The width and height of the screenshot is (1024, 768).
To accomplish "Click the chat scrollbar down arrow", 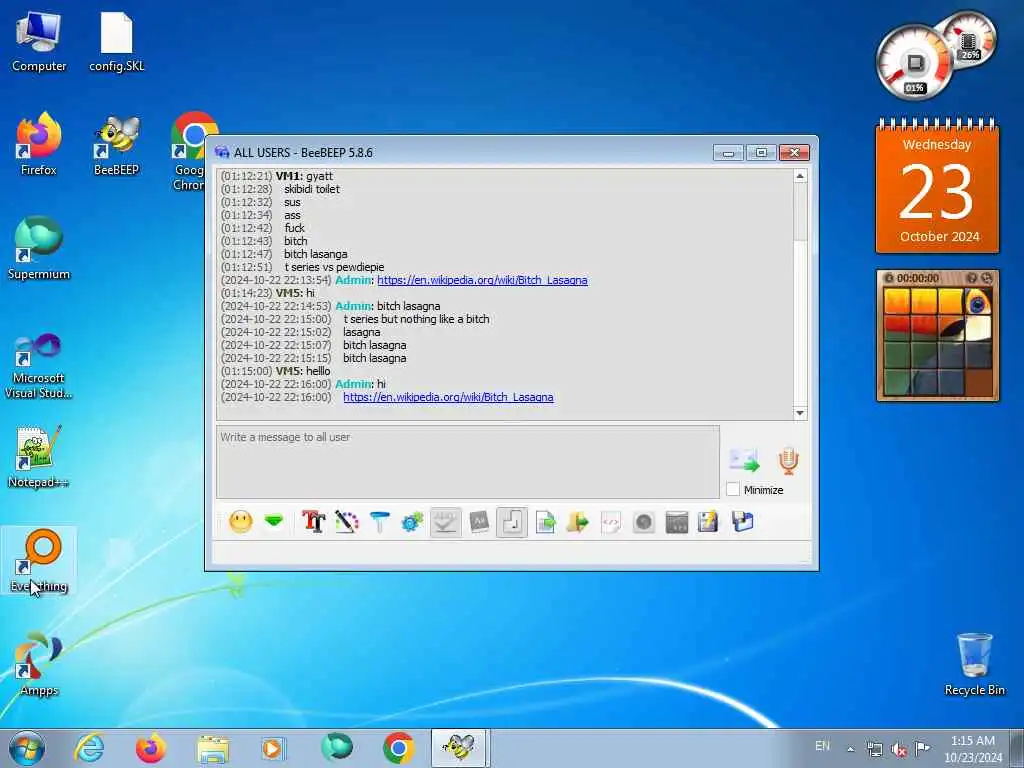I will pyautogui.click(x=800, y=413).
